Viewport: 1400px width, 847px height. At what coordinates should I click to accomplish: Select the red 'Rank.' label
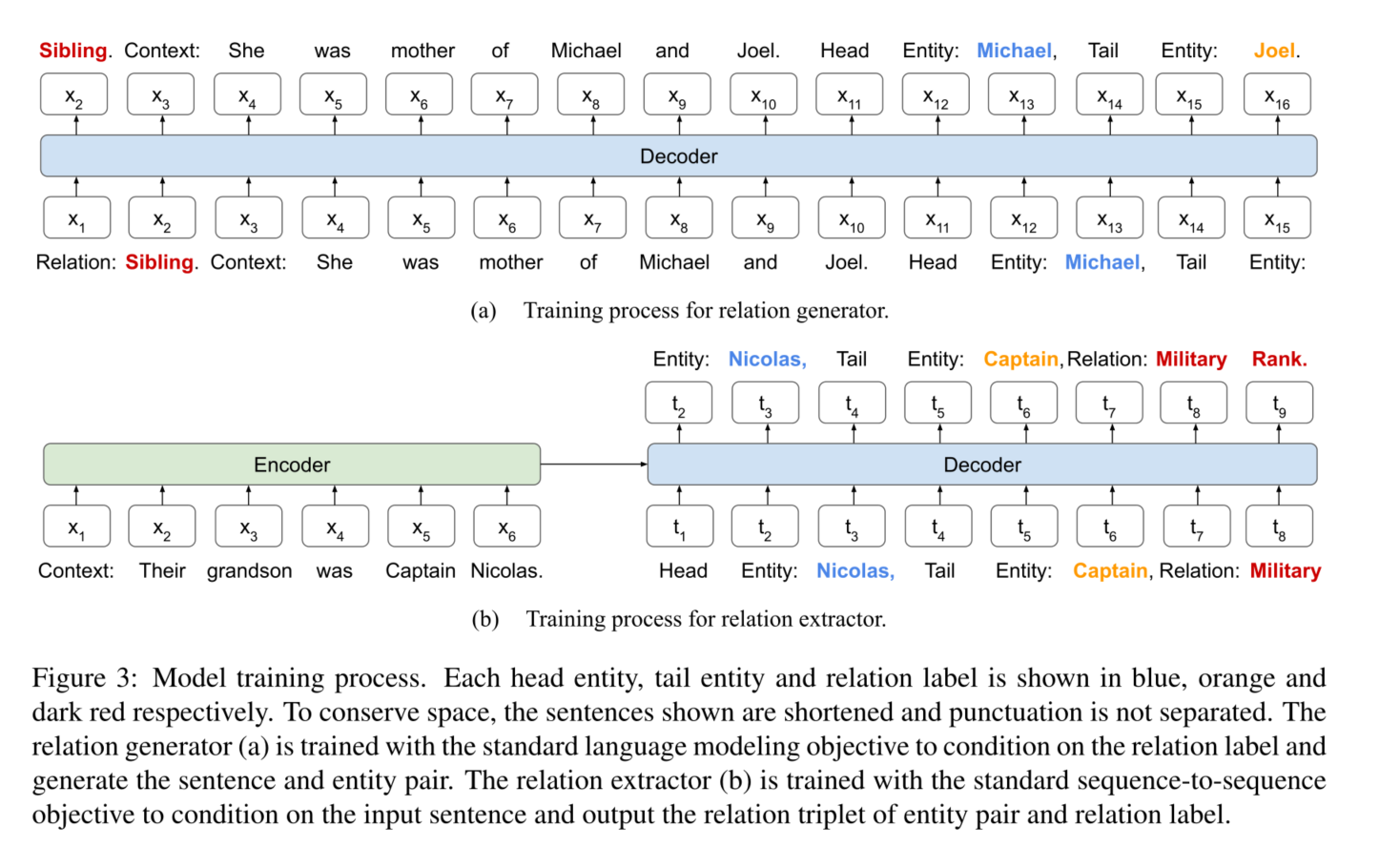coord(1280,360)
